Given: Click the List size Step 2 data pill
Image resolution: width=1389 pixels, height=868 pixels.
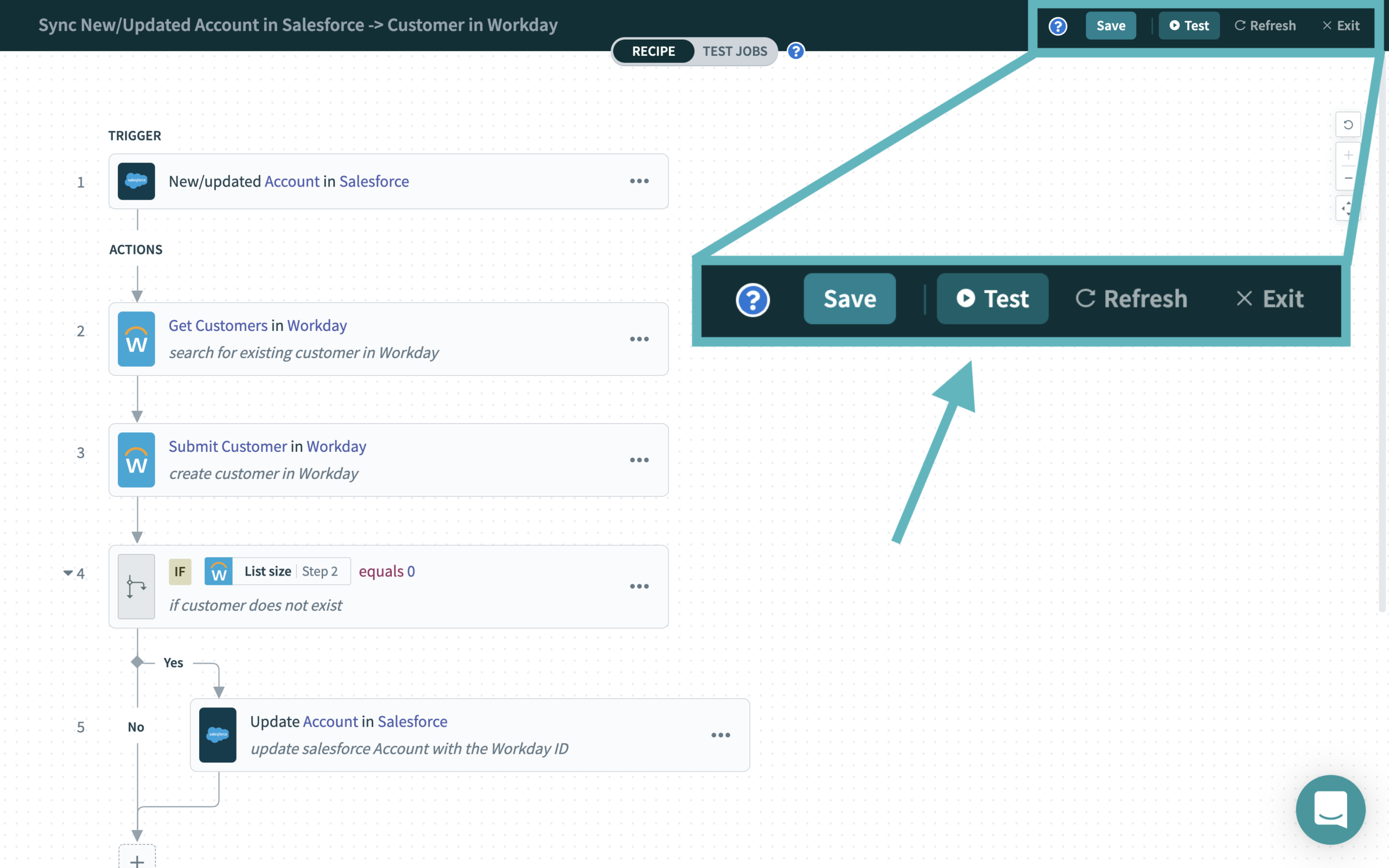Looking at the screenshot, I should click(x=277, y=572).
